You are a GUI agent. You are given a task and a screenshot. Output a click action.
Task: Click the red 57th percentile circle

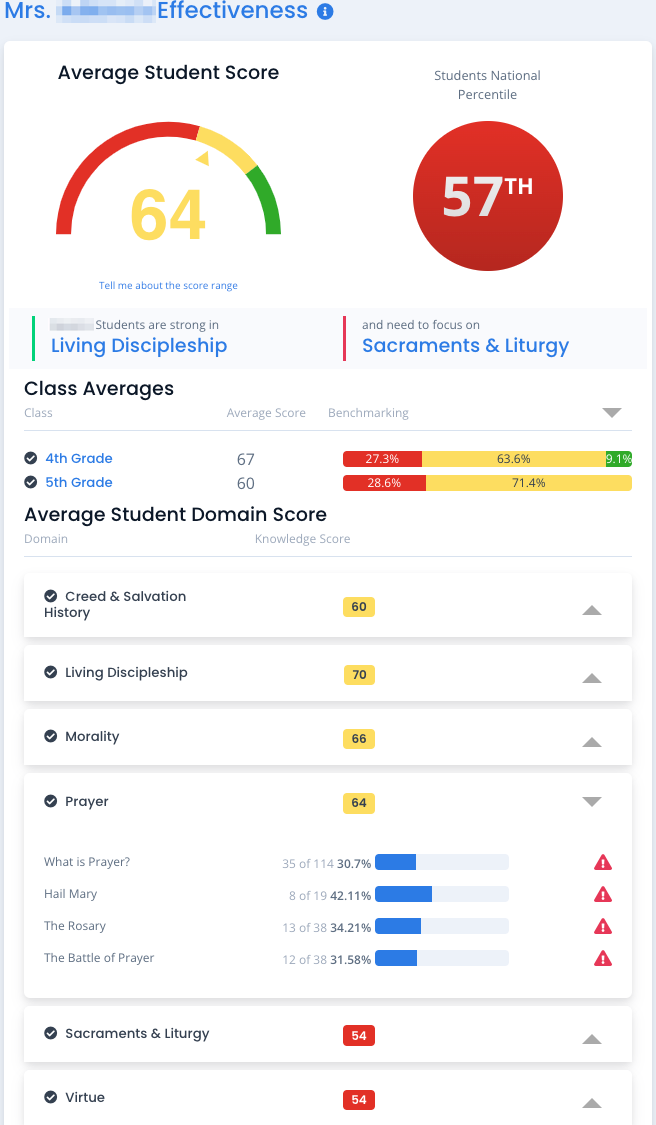point(488,196)
